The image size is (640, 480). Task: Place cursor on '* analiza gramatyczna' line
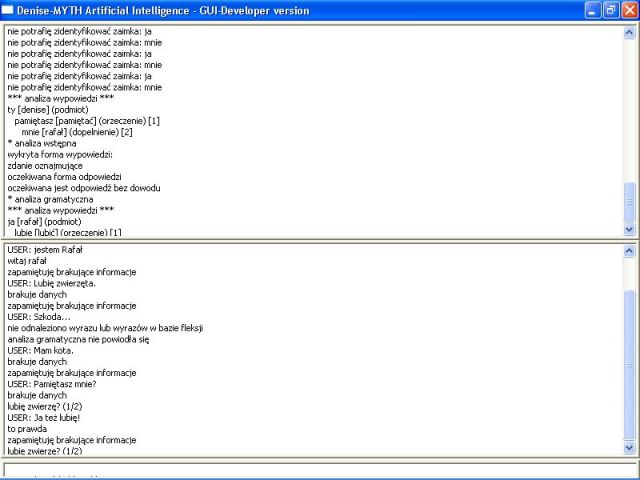coord(50,199)
